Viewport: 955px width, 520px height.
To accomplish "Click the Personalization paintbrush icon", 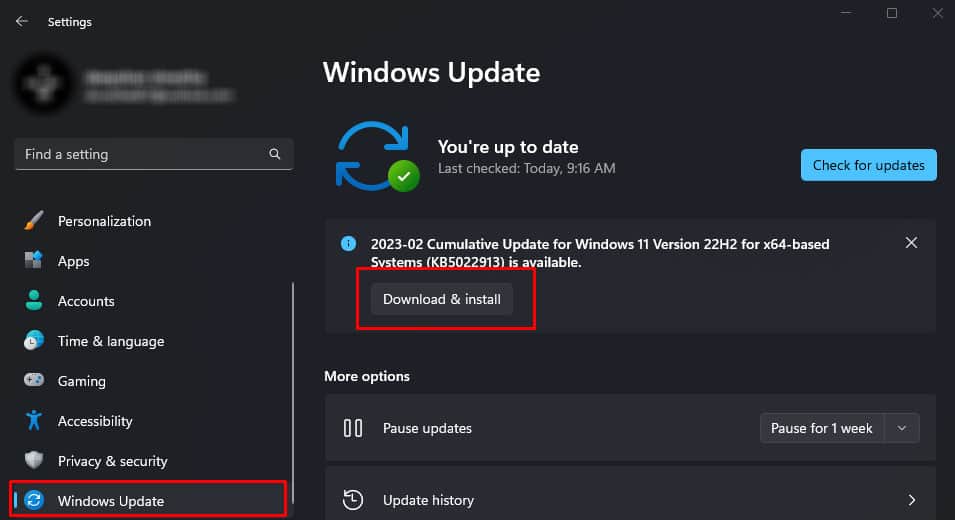I will pyautogui.click(x=34, y=220).
